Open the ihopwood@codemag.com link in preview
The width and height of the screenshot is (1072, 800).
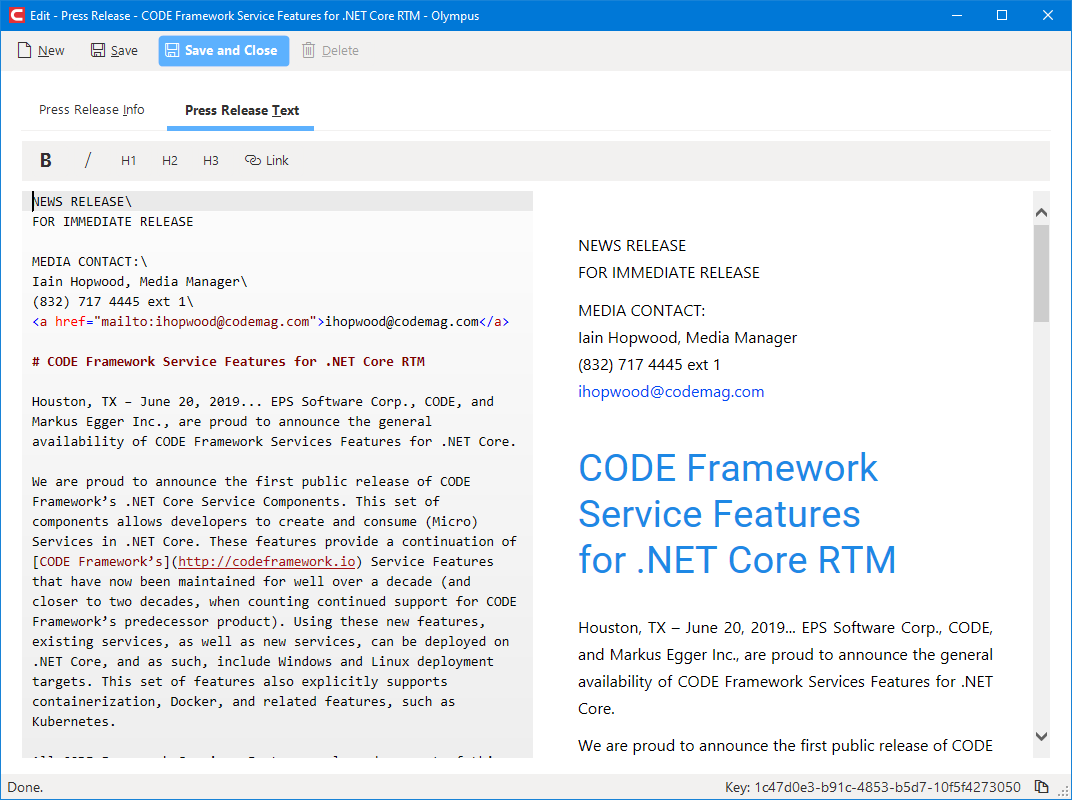(671, 392)
